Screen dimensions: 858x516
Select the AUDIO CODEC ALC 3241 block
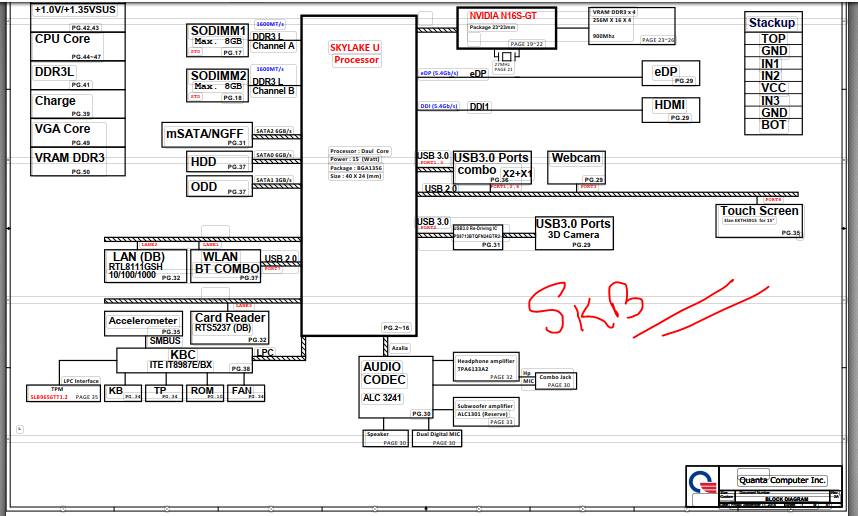(x=396, y=387)
